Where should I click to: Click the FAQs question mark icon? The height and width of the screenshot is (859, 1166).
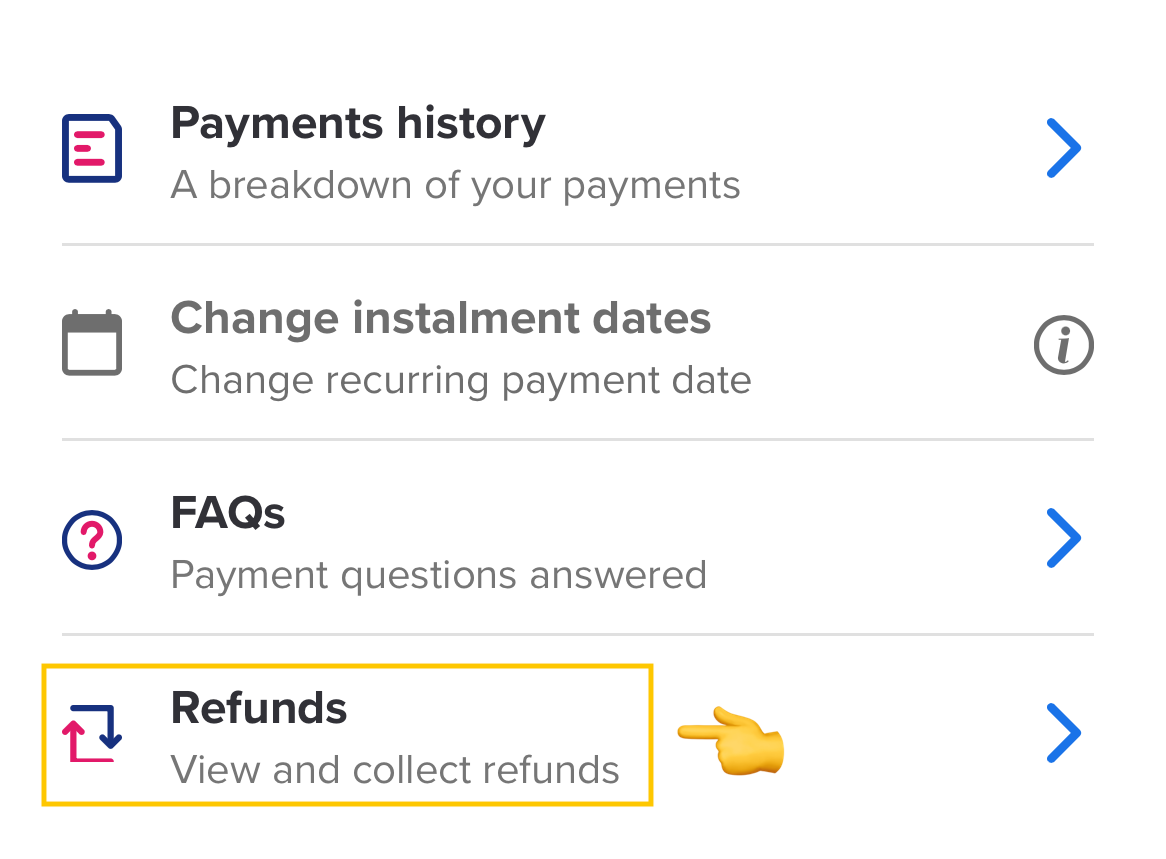tap(92, 540)
